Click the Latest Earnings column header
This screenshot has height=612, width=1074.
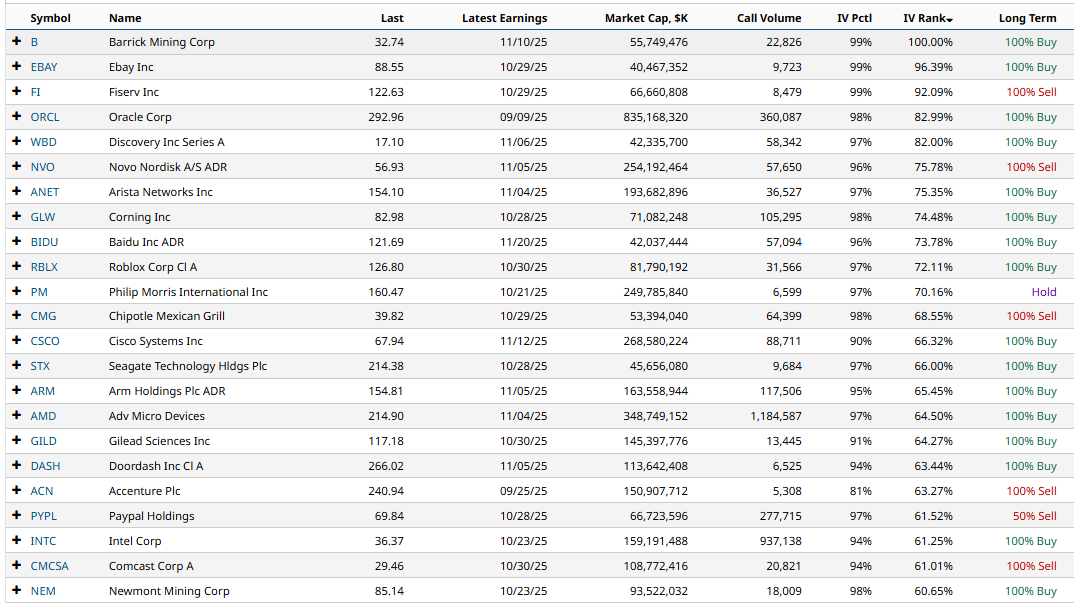[x=504, y=18]
